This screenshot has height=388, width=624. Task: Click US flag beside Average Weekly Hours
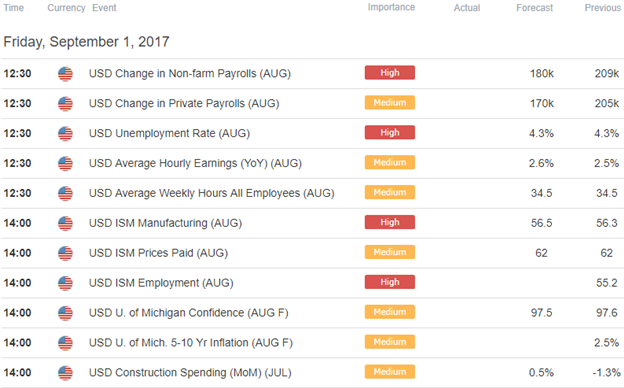[65, 193]
